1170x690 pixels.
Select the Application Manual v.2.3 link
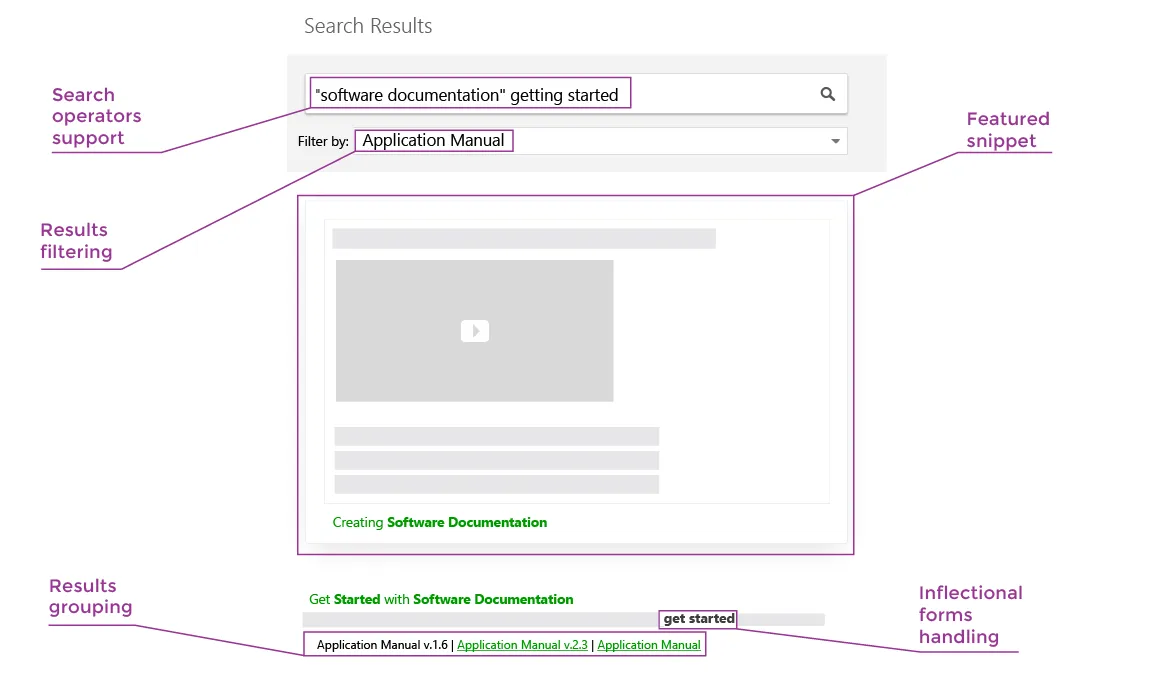click(x=522, y=644)
